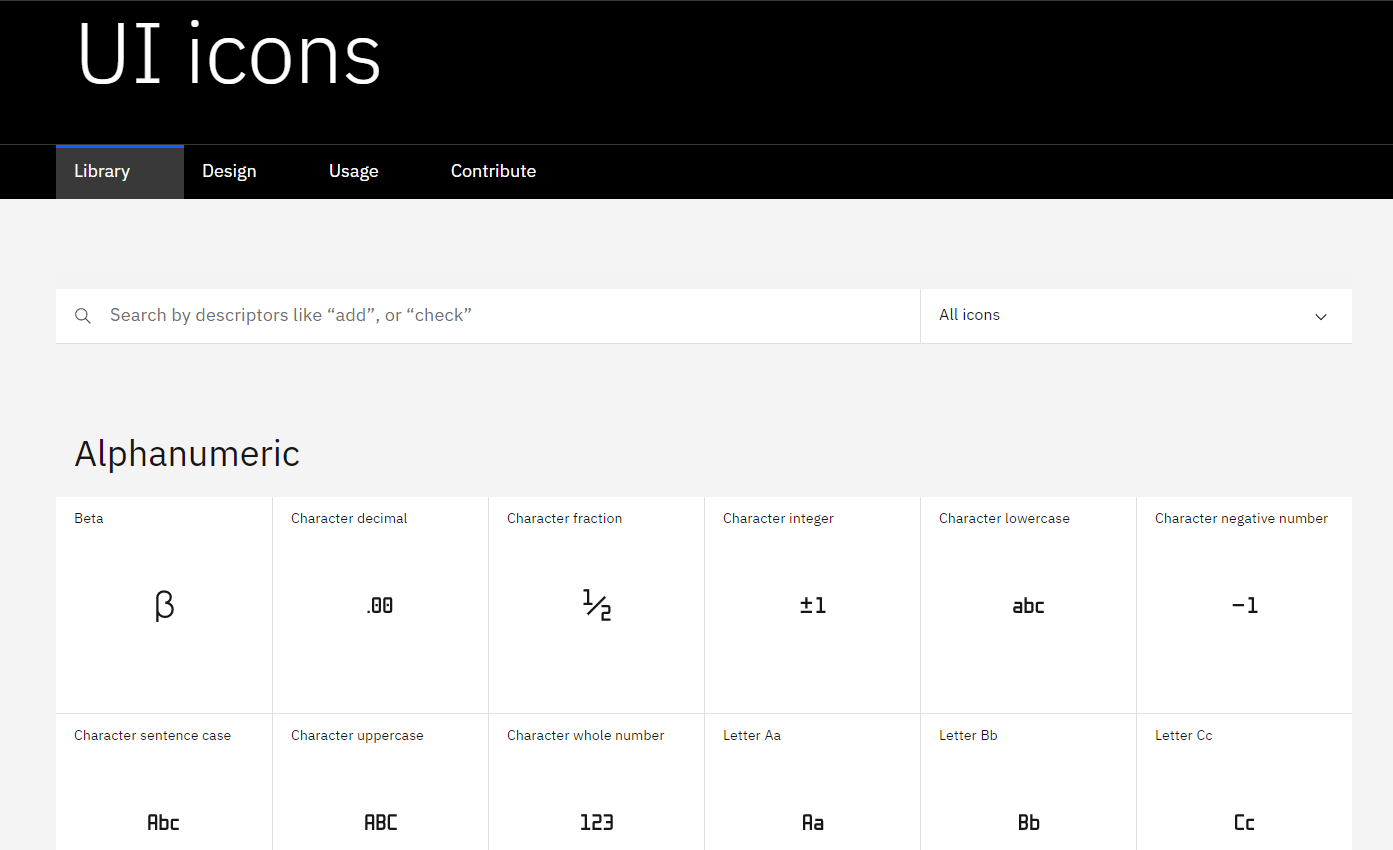Click the Character fraction one-half icon
The image size is (1393, 850).
[596, 605]
